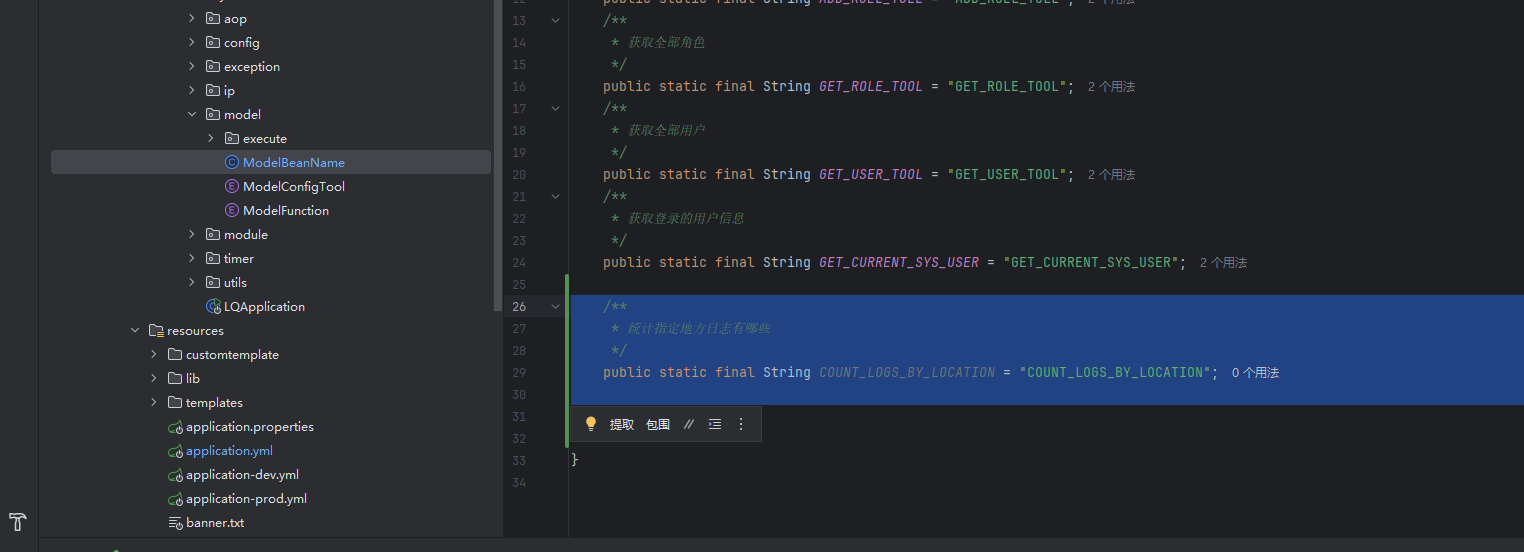This screenshot has width=1524, height=552.
Task: Fold the comment block at line 21
Action: [x=556, y=197]
